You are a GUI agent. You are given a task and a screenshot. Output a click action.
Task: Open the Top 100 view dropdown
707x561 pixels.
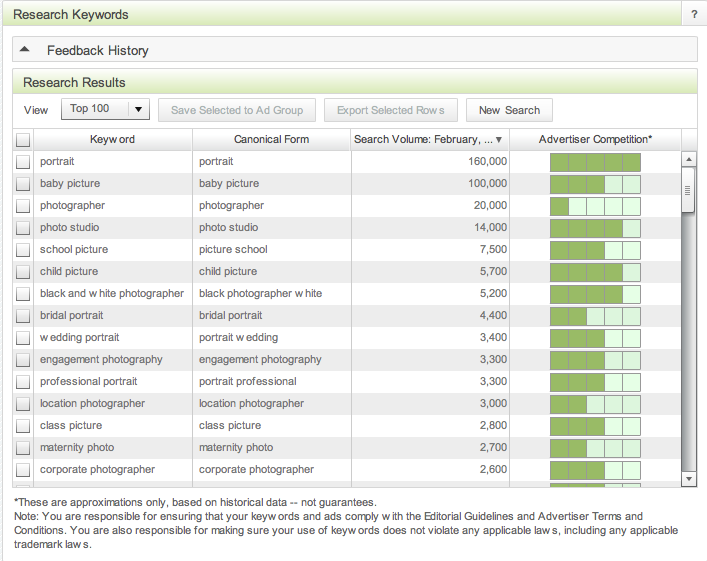tap(105, 109)
